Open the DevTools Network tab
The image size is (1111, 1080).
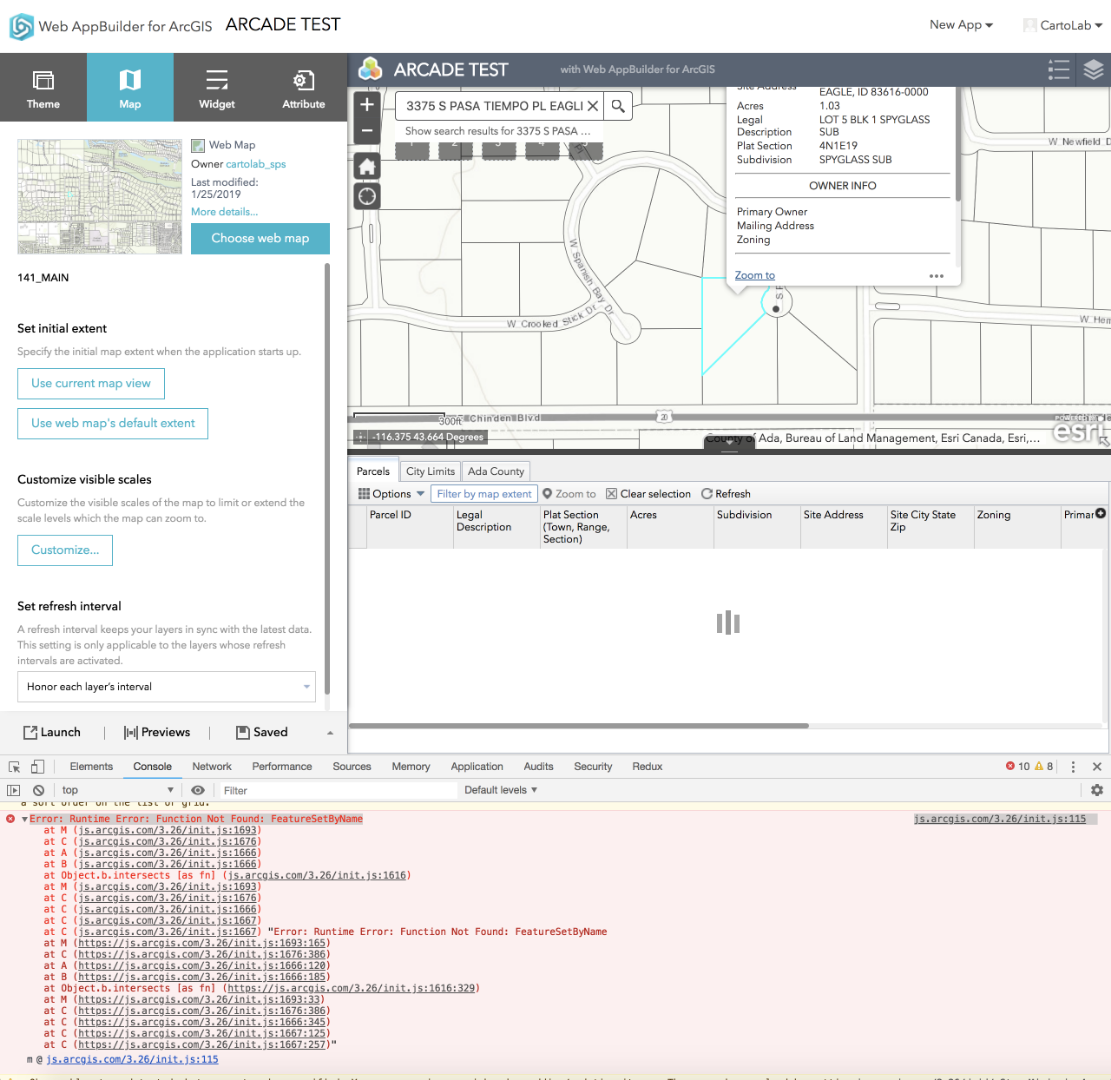pyautogui.click(x=212, y=767)
